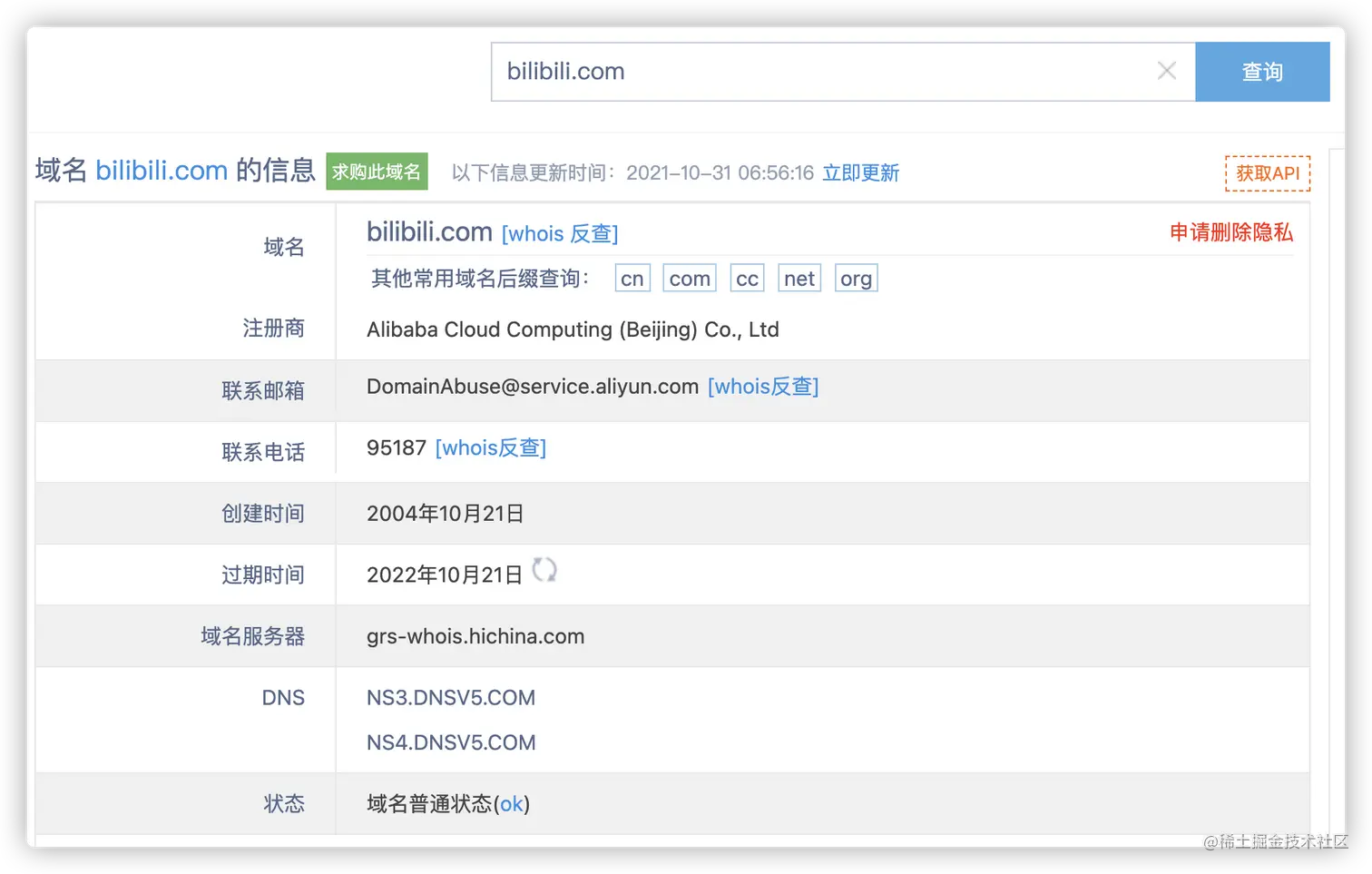Select the cc domain suffix
This screenshot has width=1372, height=874.
[x=747, y=279]
